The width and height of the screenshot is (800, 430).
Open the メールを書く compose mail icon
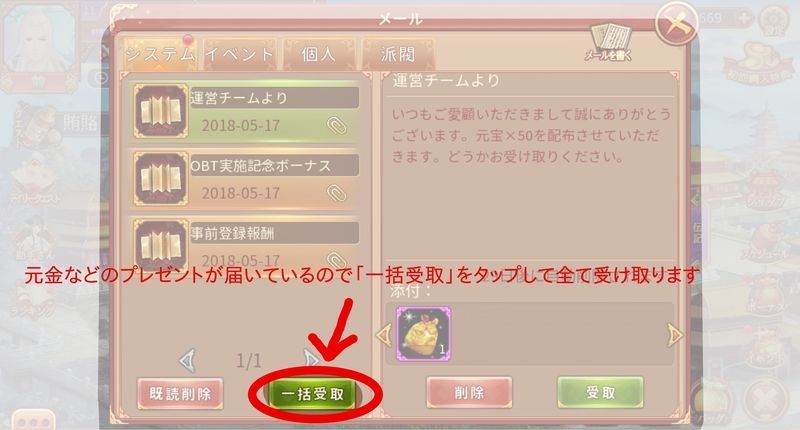[609, 43]
